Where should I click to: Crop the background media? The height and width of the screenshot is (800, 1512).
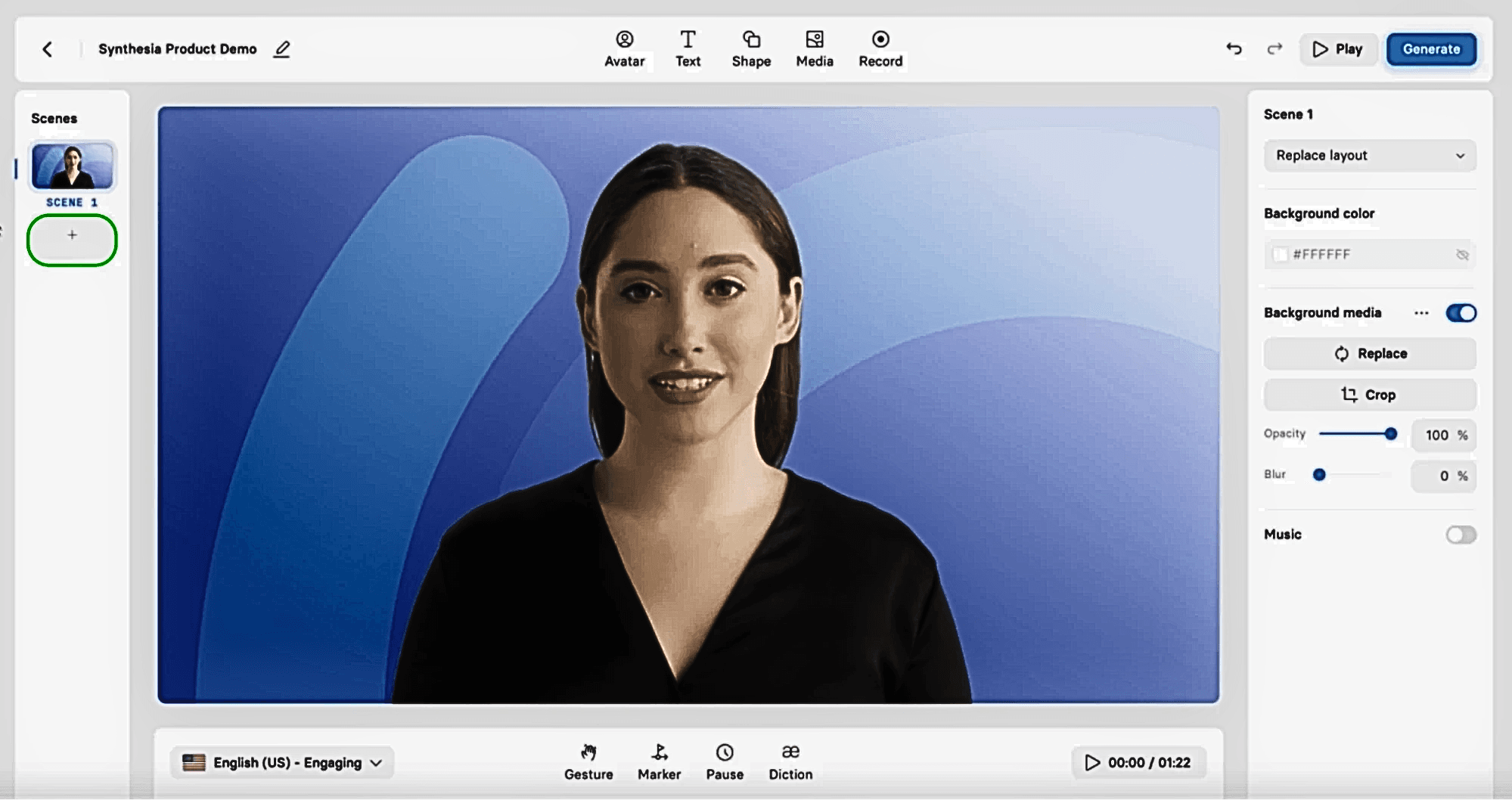coord(1370,395)
